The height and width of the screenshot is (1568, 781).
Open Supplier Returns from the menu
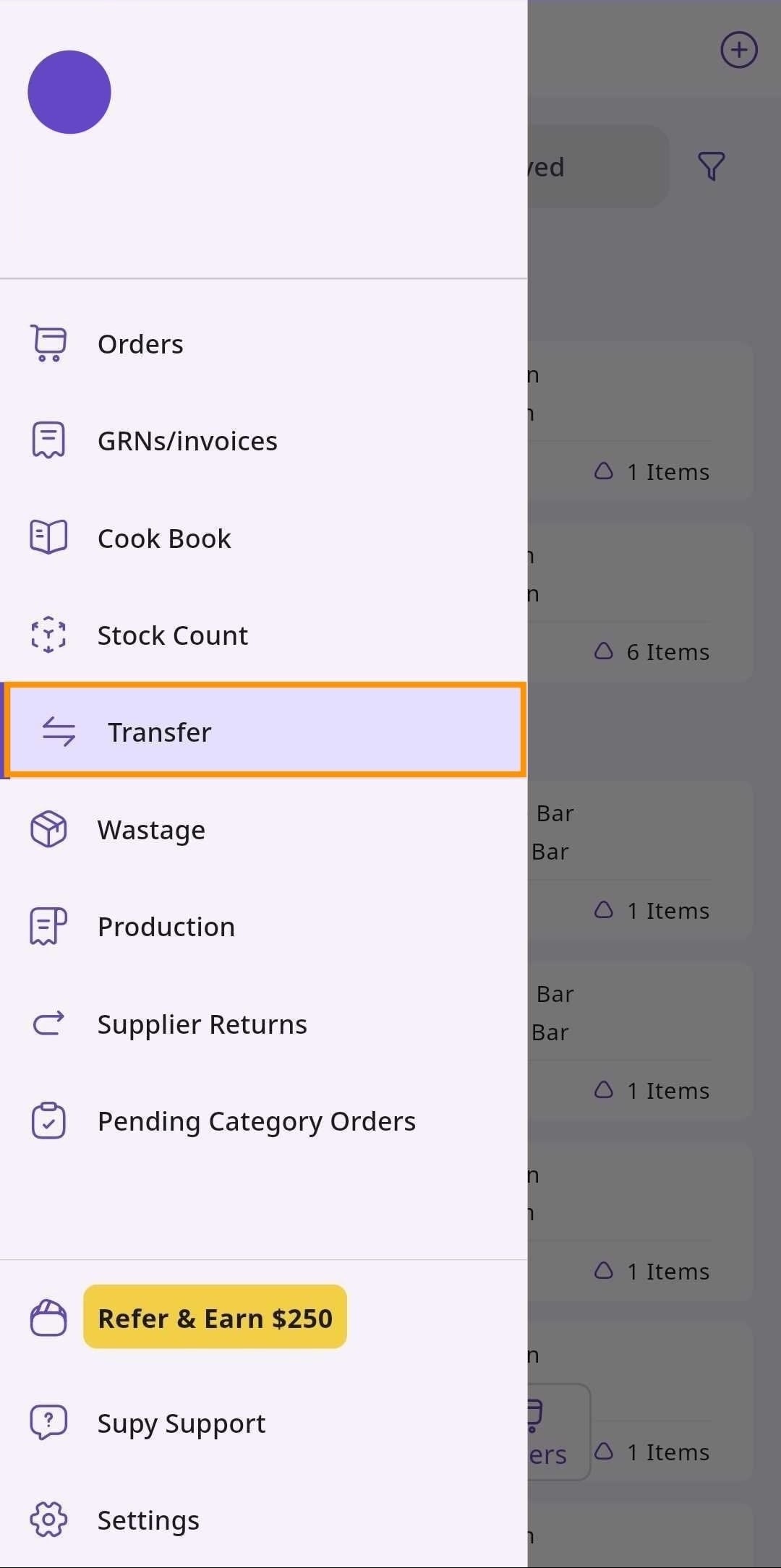point(202,1024)
